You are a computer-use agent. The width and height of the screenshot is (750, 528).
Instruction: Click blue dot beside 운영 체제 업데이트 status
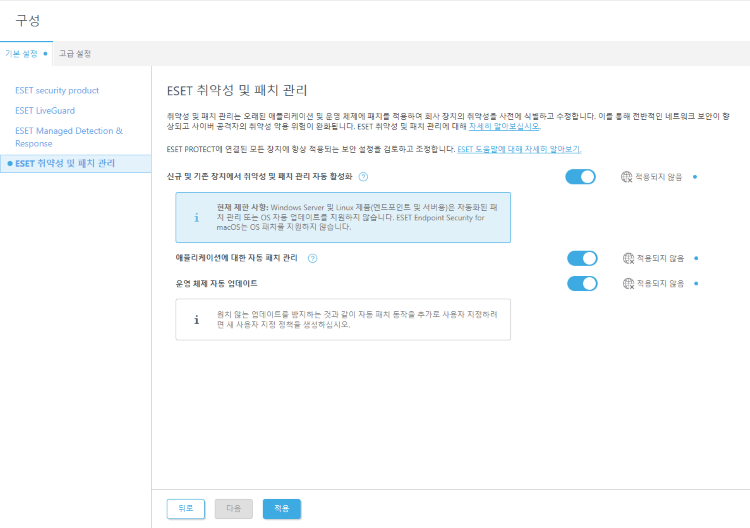click(x=696, y=284)
